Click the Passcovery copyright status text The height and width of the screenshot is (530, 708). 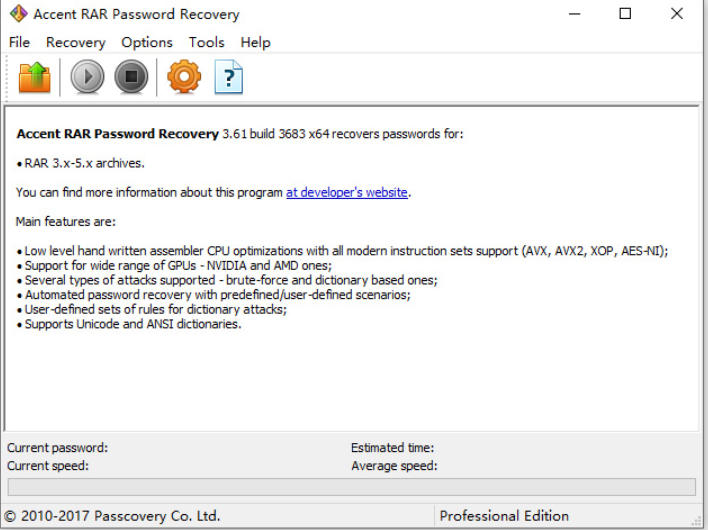pos(112,516)
